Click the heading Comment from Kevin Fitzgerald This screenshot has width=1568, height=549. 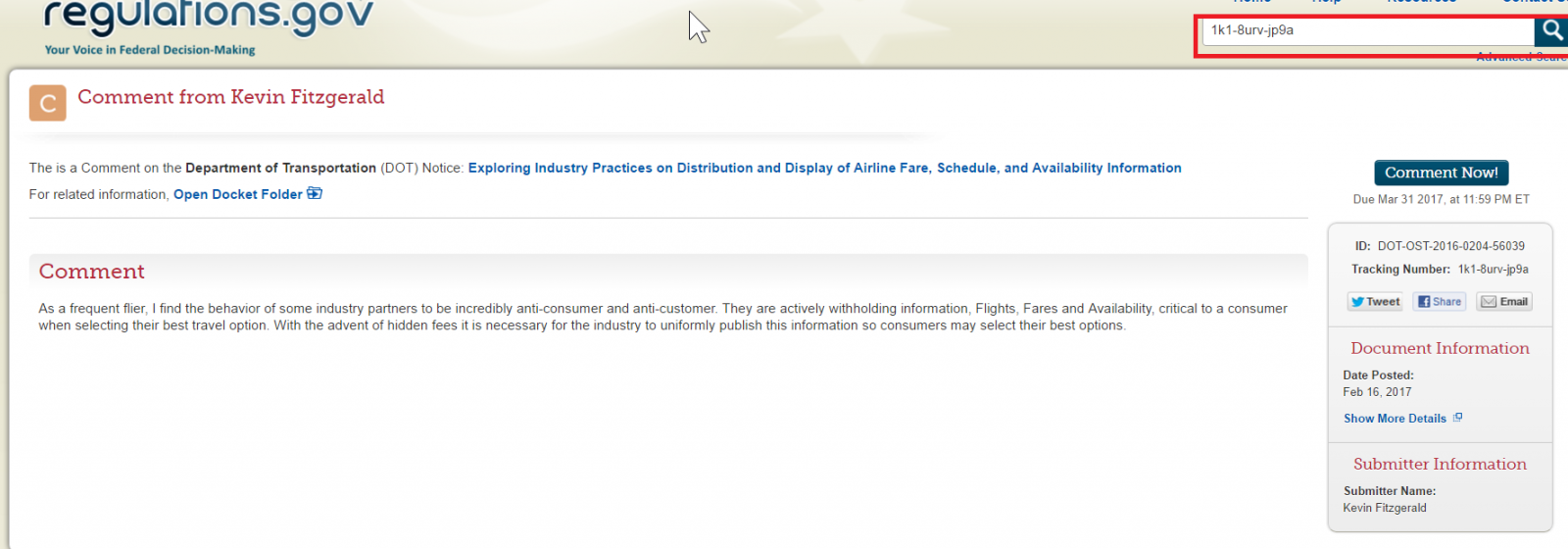pos(231,97)
